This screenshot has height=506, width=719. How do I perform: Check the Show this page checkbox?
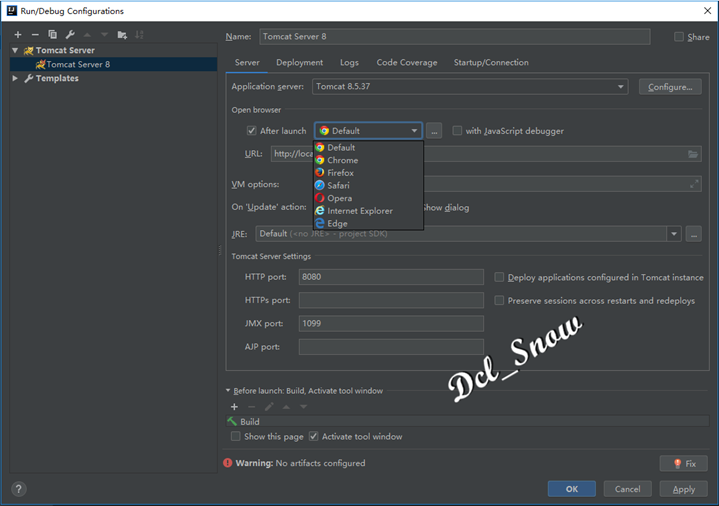[236, 436]
